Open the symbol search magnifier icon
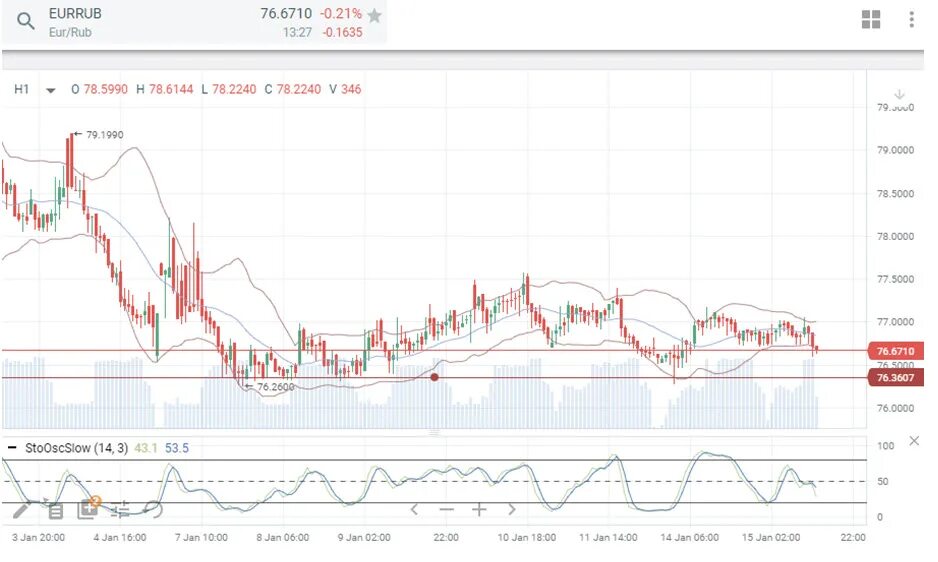938x562 pixels. [x=25, y=22]
